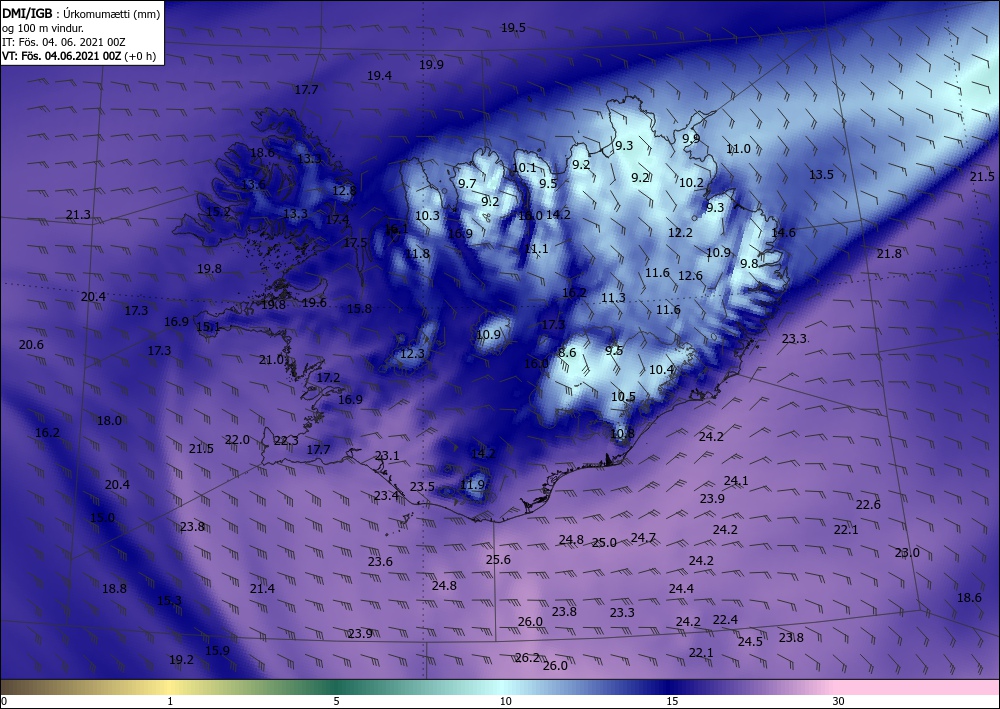Click the map value '24.4'
1000x709 pixels.
click(x=681, y=589)
